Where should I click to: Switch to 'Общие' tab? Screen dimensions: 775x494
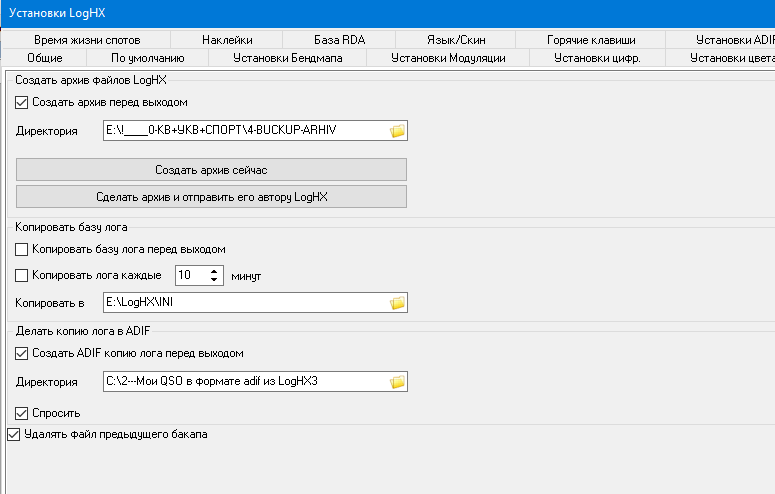[44, 58]
